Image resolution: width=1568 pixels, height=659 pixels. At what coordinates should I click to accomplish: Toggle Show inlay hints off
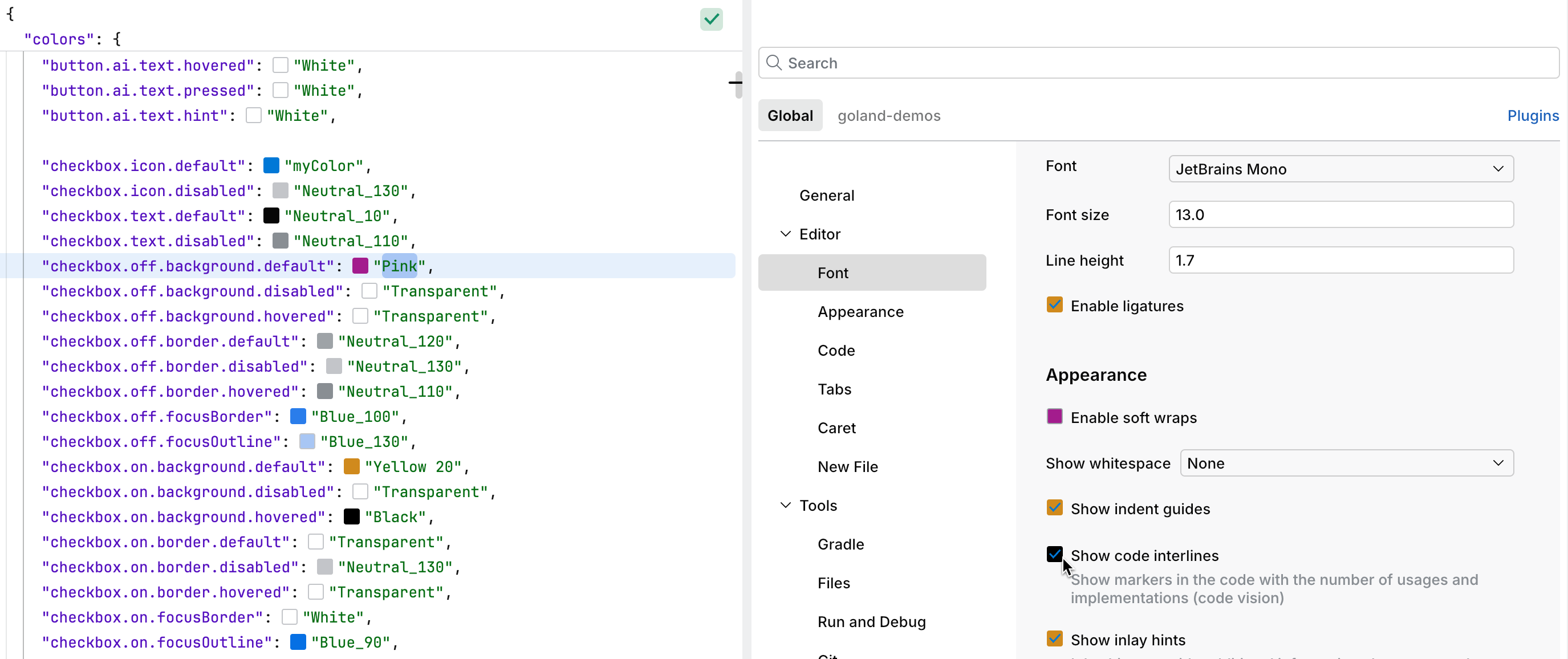(1055, 638)
